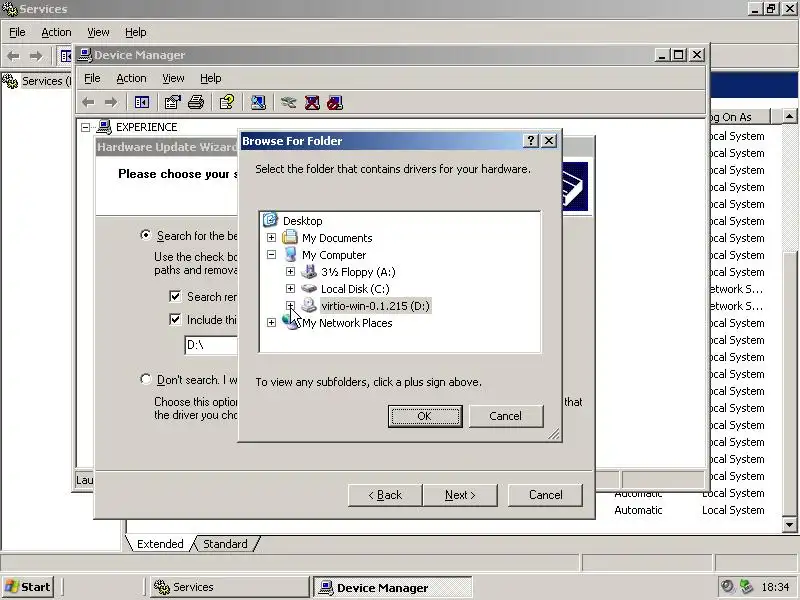Open Help menu in Device Manager
This screenshot has width=800, height=600.
pyautogui.click(x=210, y=78)
